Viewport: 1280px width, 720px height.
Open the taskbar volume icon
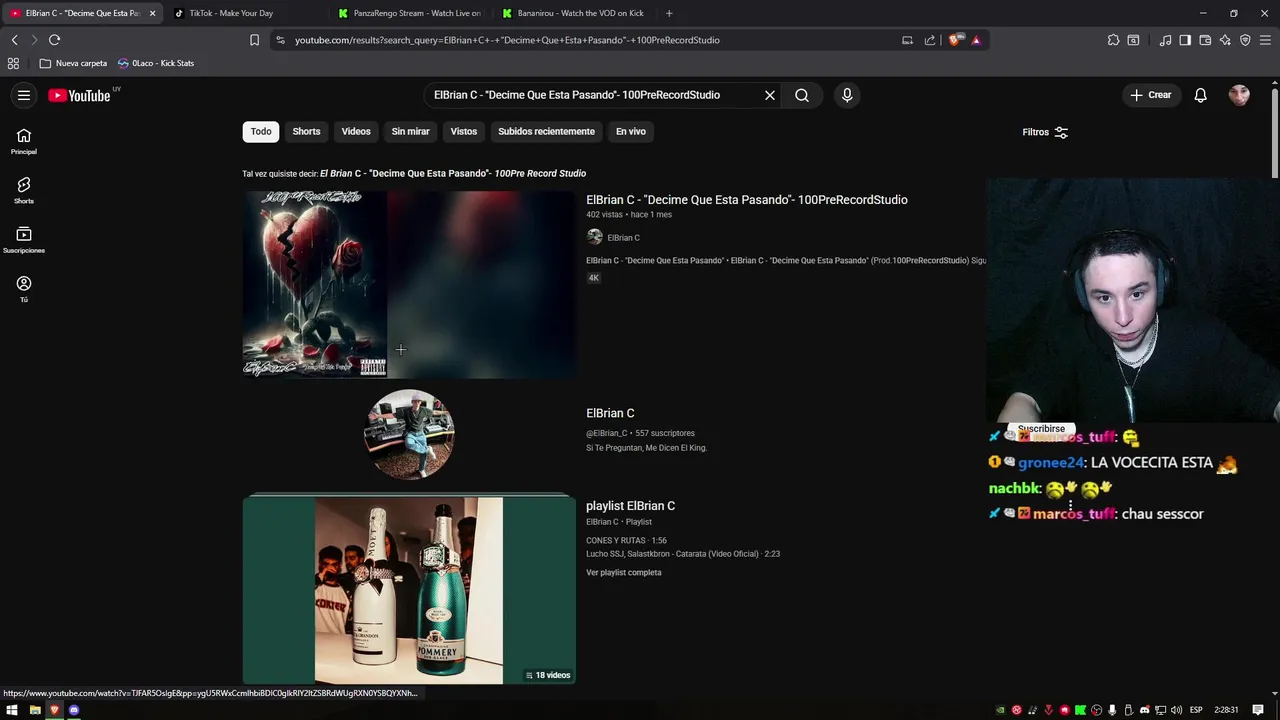pos(1176,710)
